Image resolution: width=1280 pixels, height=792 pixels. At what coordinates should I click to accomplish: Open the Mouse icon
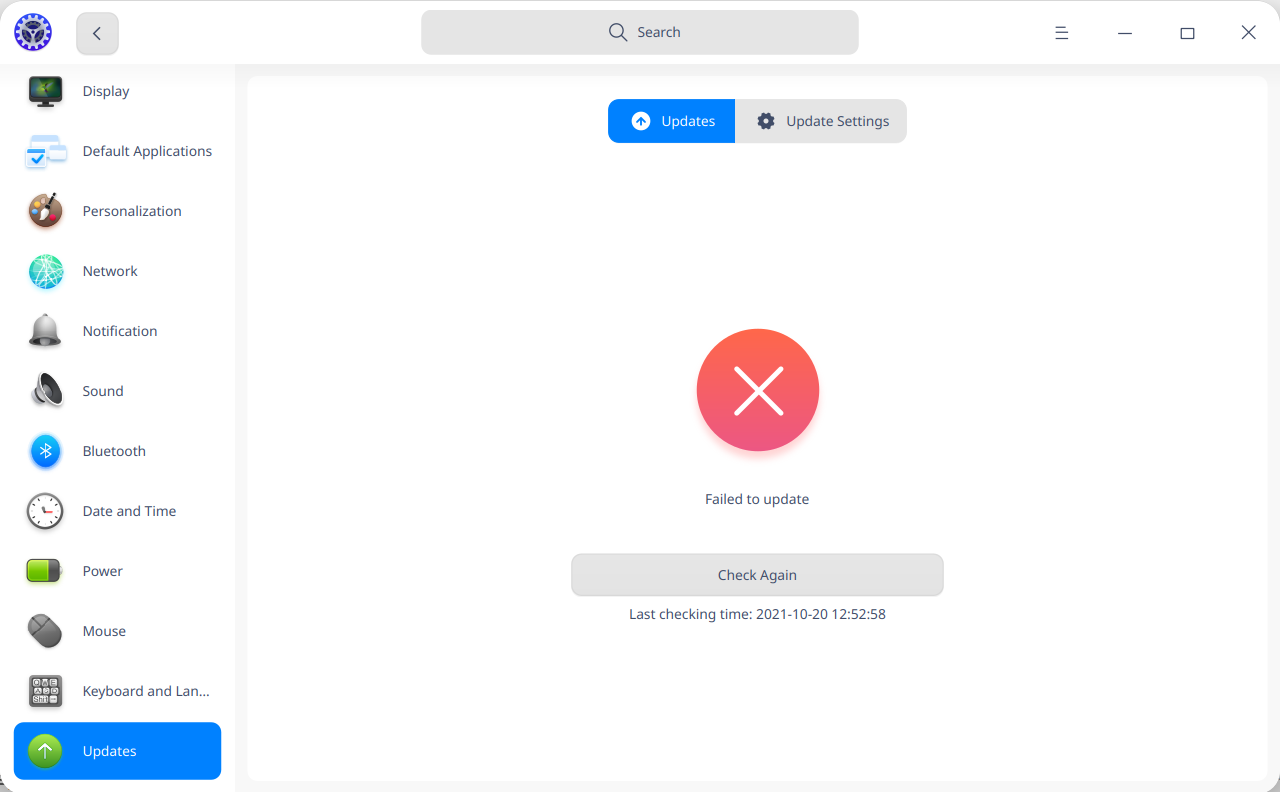(45, 631)
